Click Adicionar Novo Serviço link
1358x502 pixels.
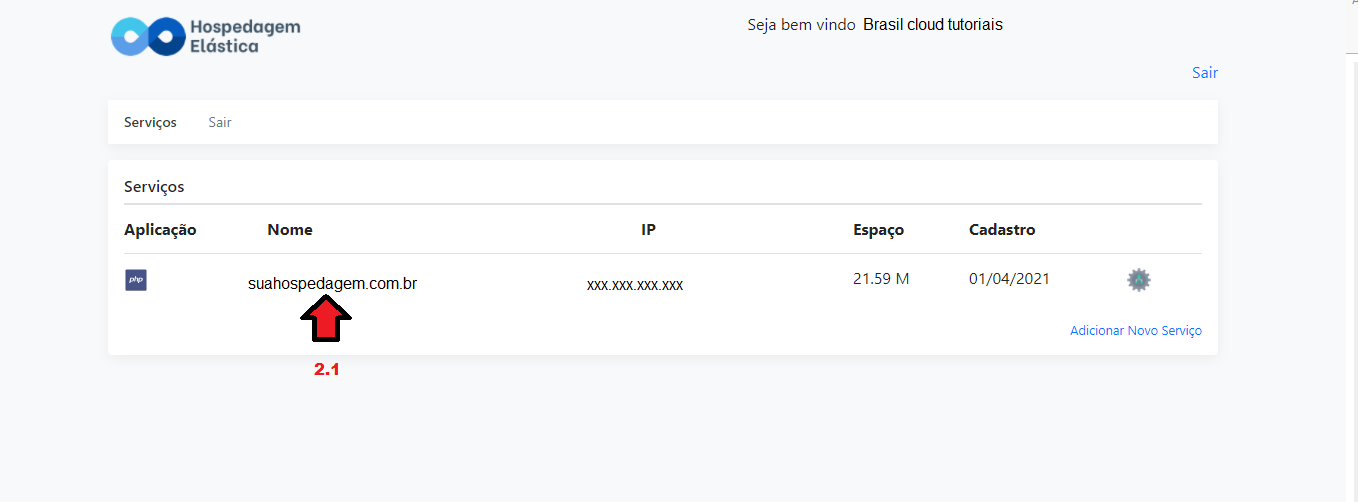1136,331
